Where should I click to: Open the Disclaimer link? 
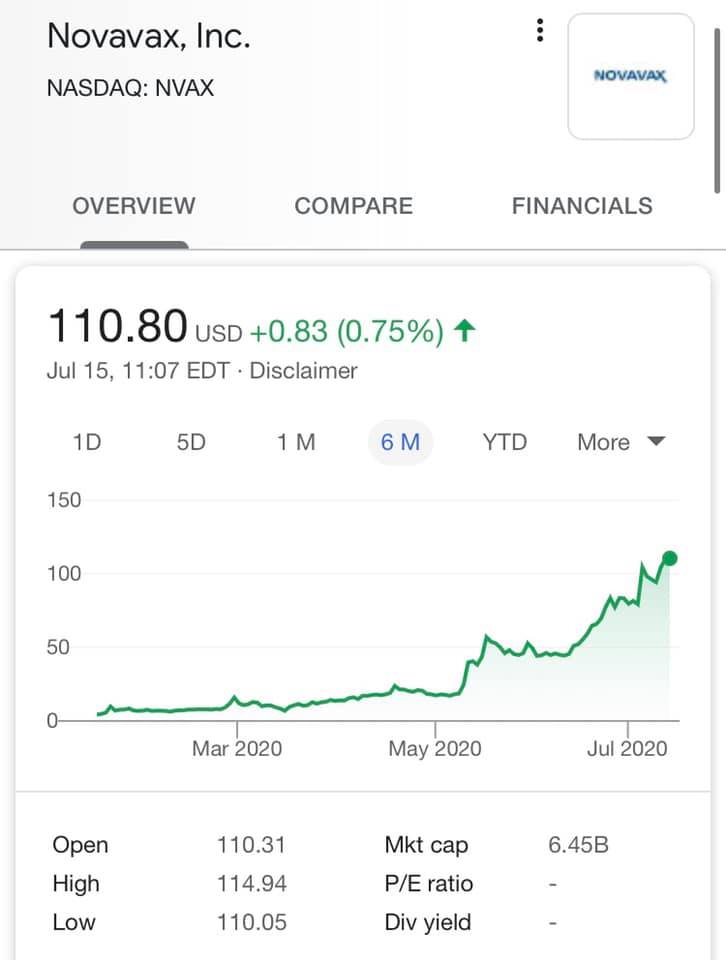pos(303,370)
